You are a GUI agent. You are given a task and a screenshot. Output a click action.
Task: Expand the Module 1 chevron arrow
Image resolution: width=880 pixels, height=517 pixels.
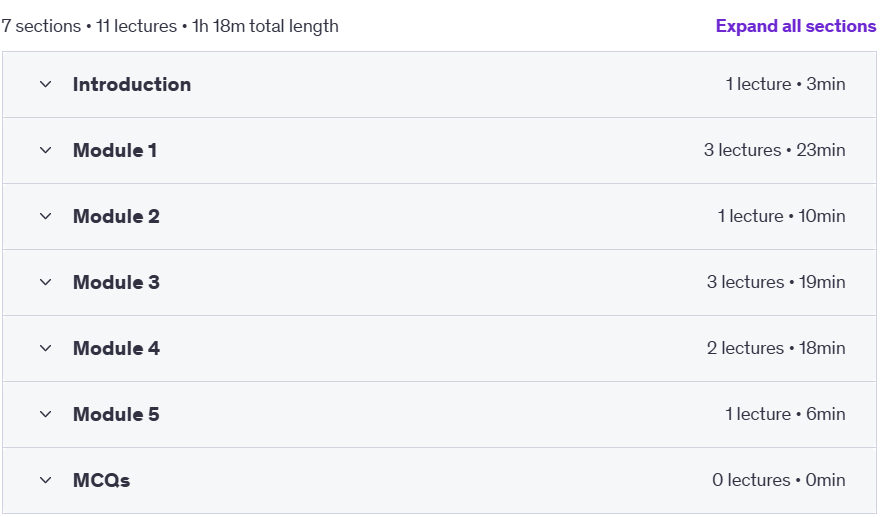(45, 150)
